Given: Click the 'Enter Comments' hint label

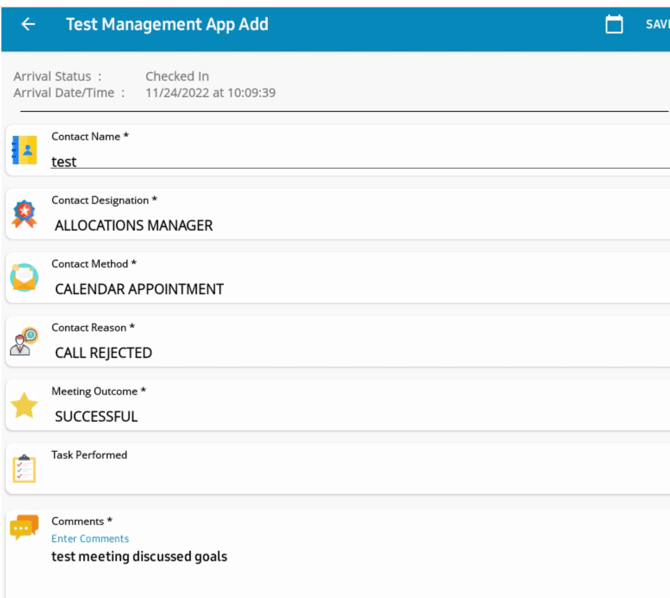Looking at the screenshot, I should pyautogui.click(x=90, y=539).
